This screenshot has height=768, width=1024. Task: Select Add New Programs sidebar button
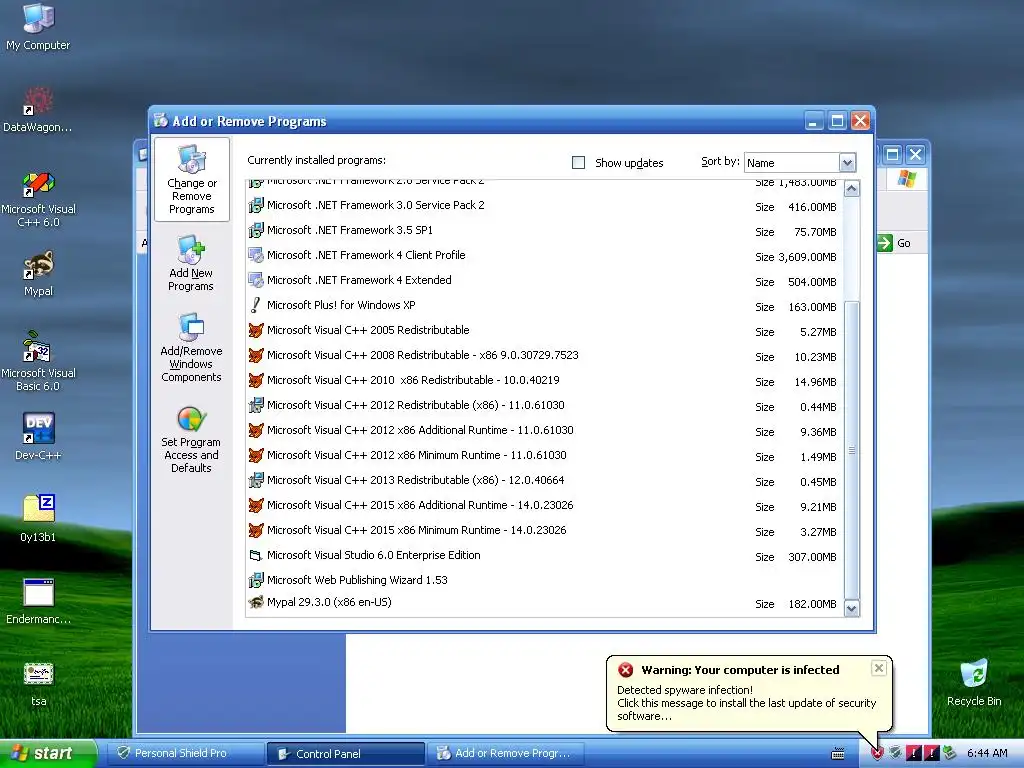[191, 263]
